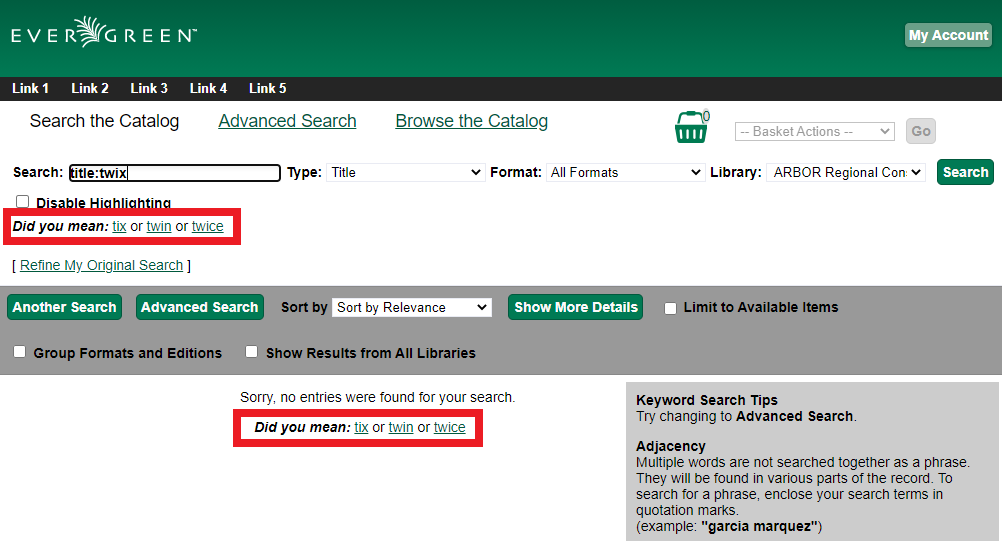Click Link 3 in navigation bar
This screenshot has height=541, width=1002.
click(149, 88)
